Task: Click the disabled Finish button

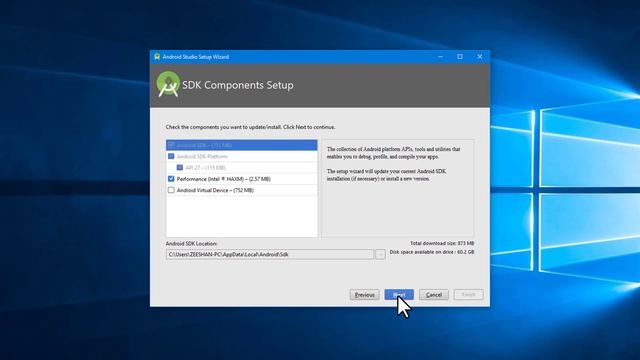Action: [x=469, y=295]
